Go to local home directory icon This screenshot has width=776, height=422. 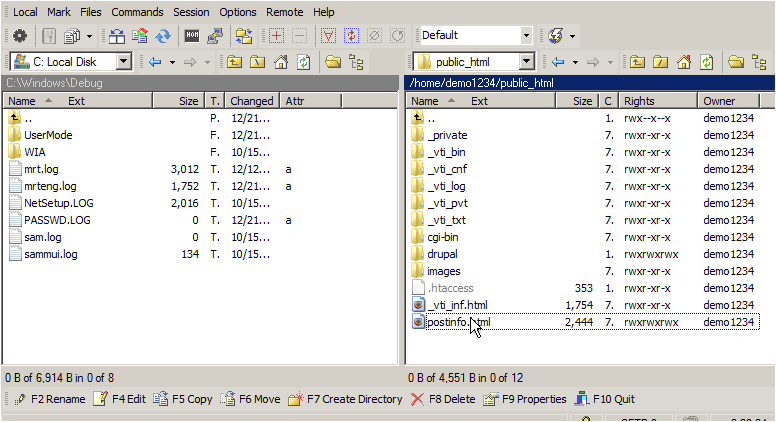(x=281, y=62)
